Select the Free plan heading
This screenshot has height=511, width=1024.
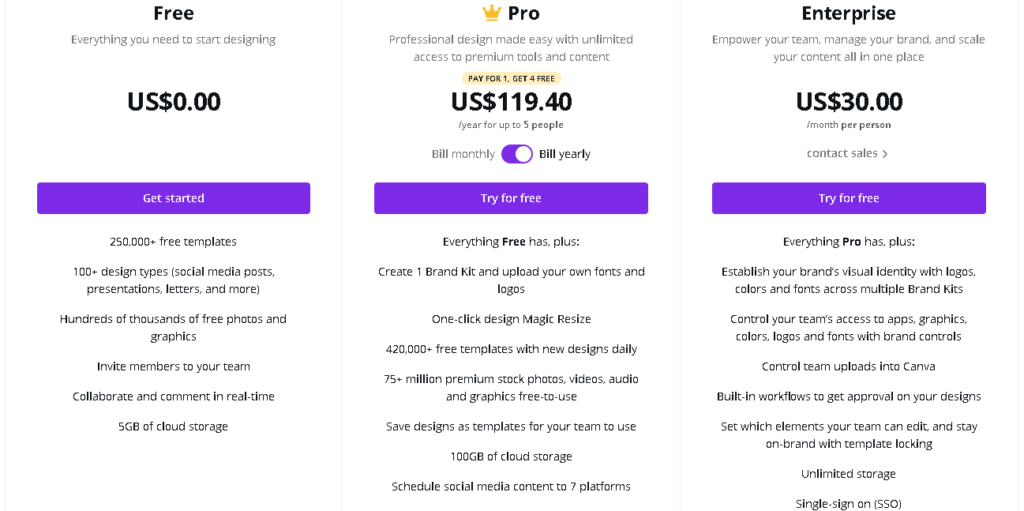[174, 13]
